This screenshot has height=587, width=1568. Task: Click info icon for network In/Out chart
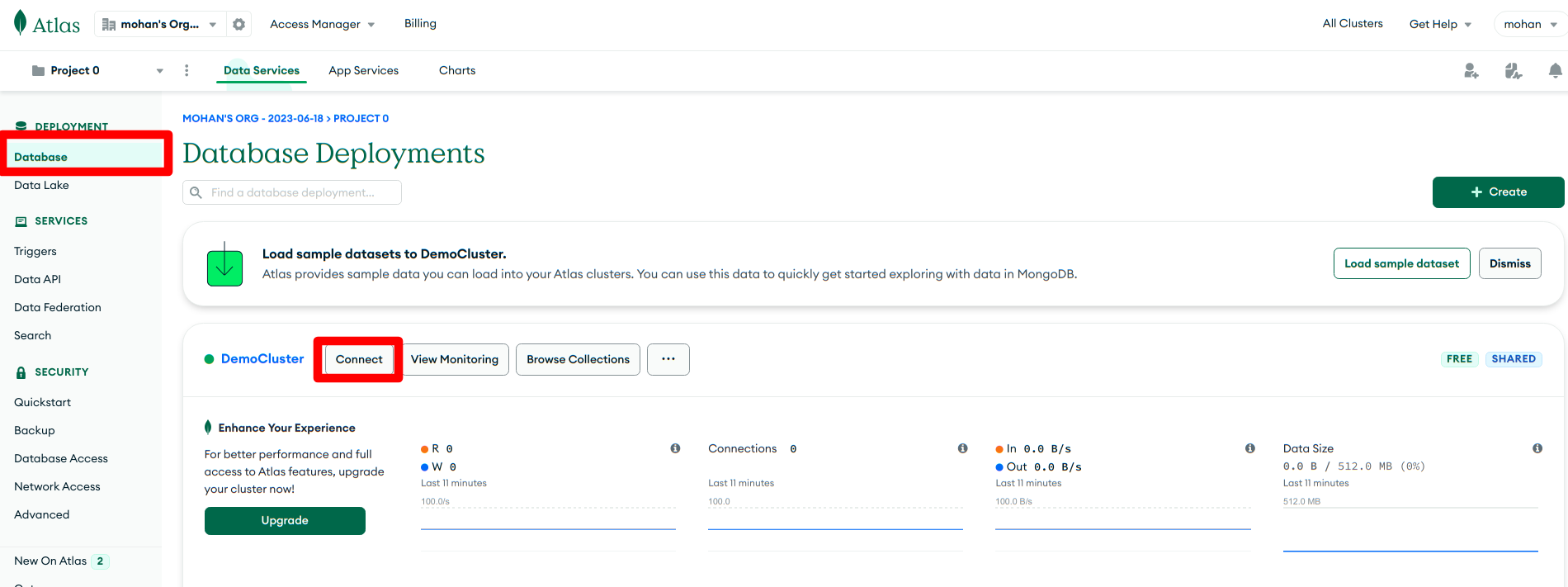pos(1250,448)
